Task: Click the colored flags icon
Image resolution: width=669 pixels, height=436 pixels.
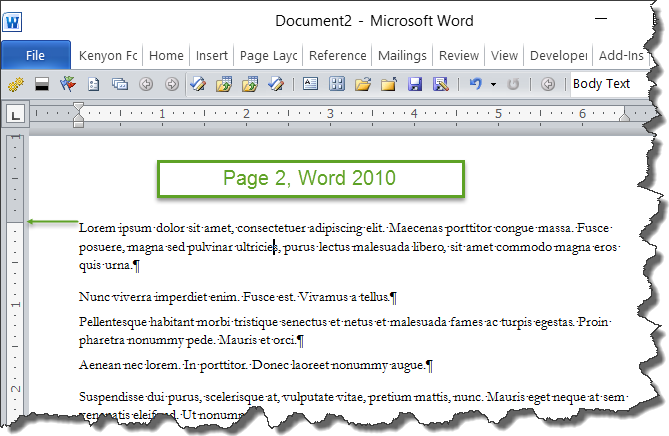Action: (68, 84)
